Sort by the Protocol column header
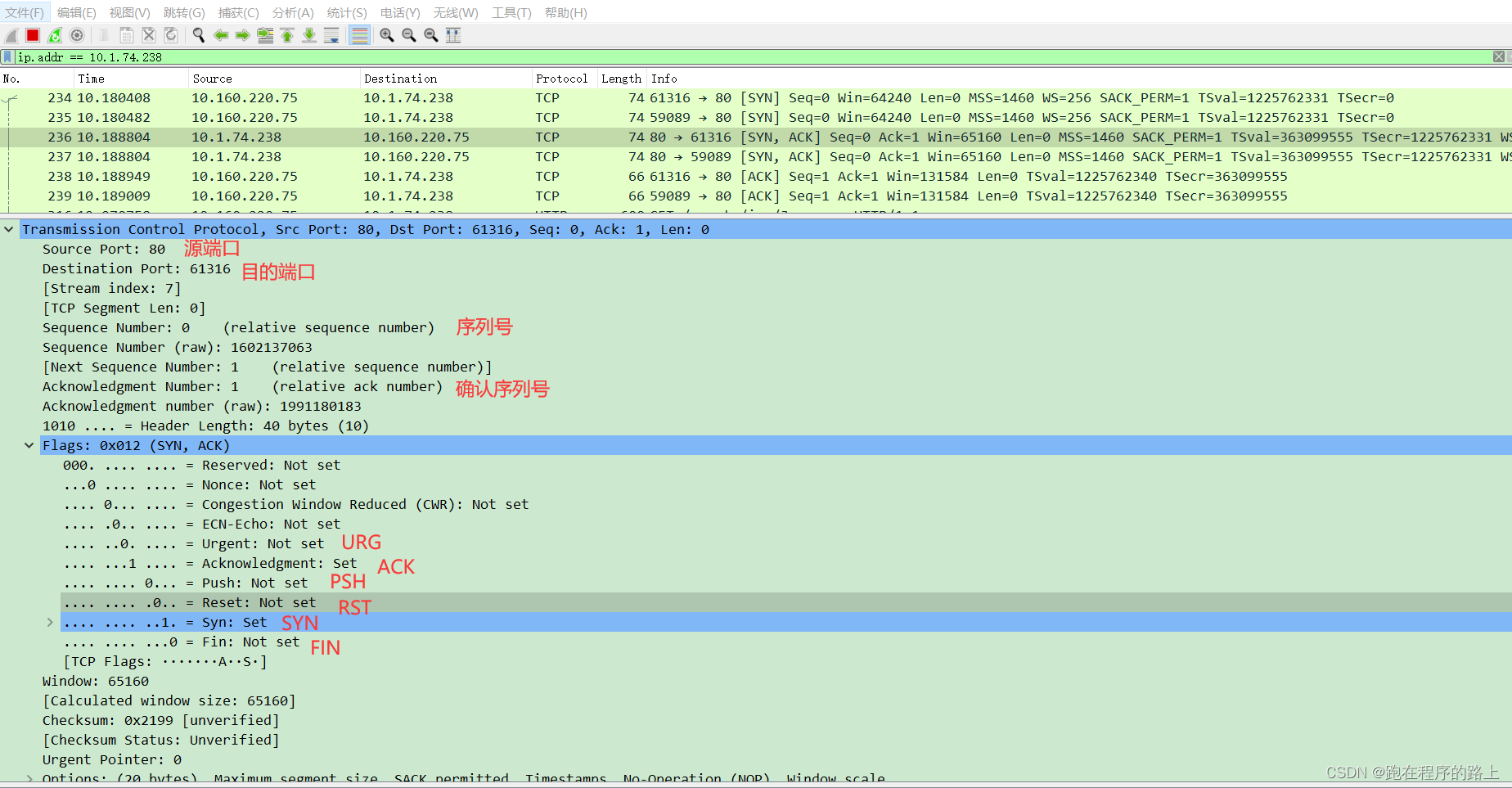Viewport: 1512px width, 788px height. [x=565, y=79]
